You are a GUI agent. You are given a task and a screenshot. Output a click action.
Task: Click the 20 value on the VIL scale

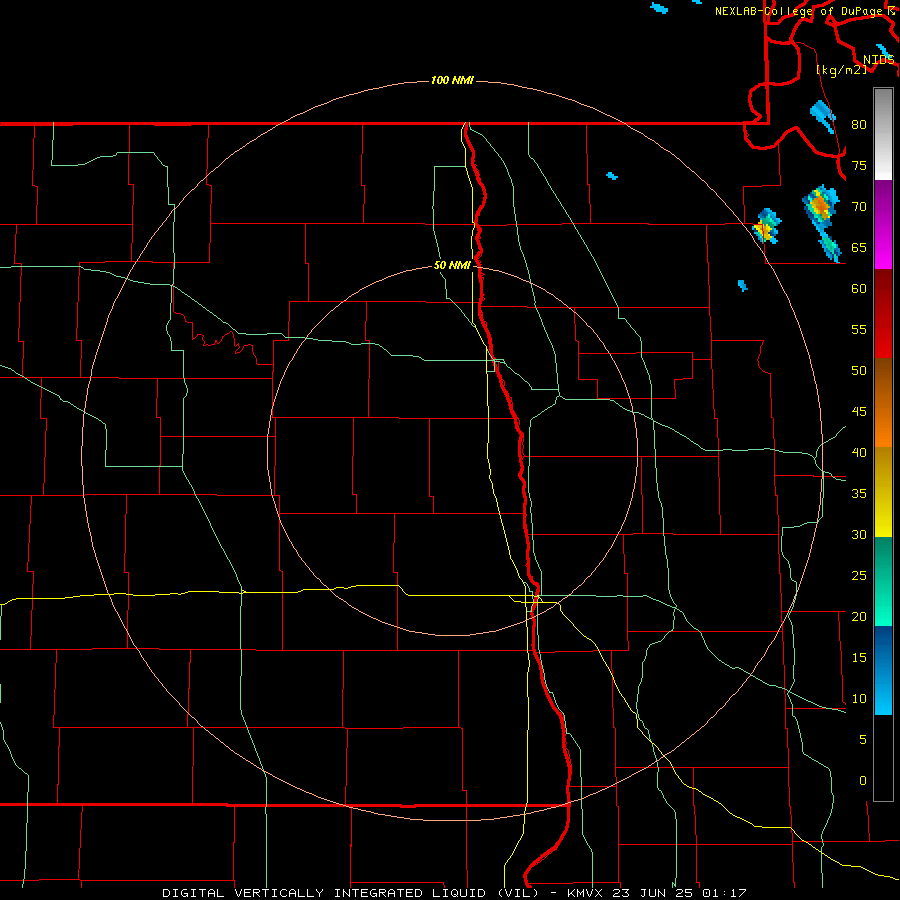pyautogui.click(x=859, y=616)
